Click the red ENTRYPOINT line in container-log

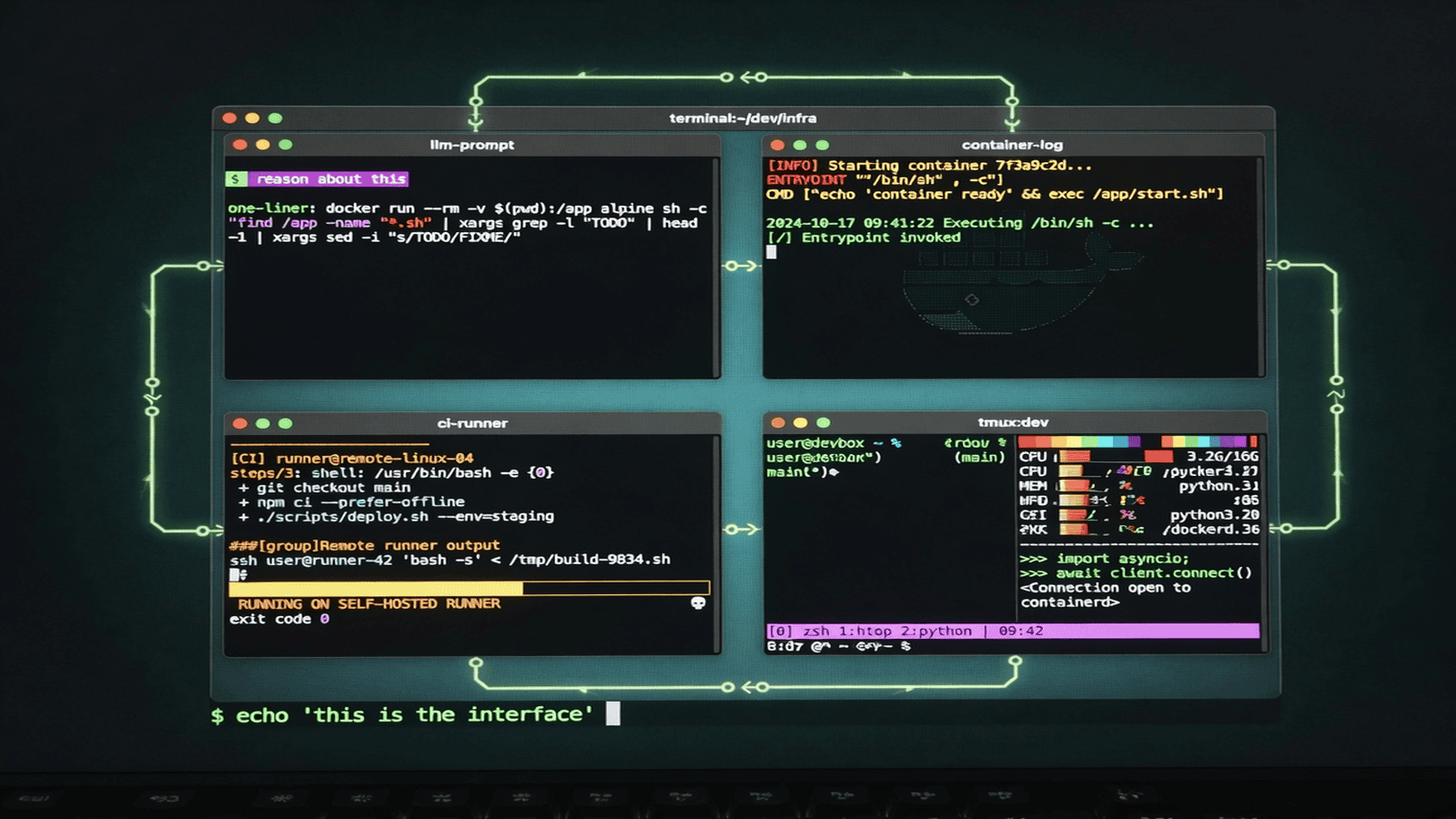885,180
